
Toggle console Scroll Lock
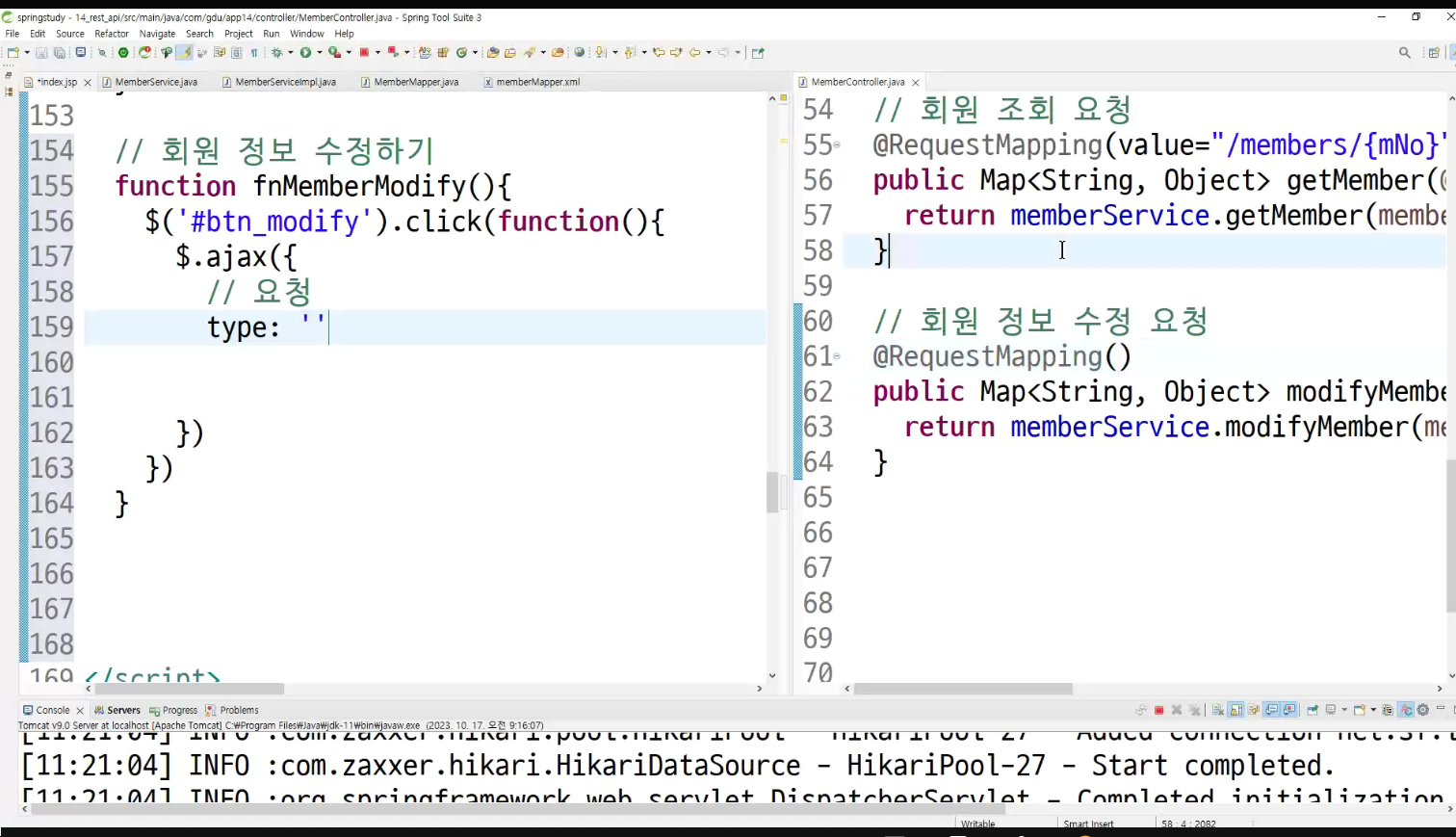1235,710
